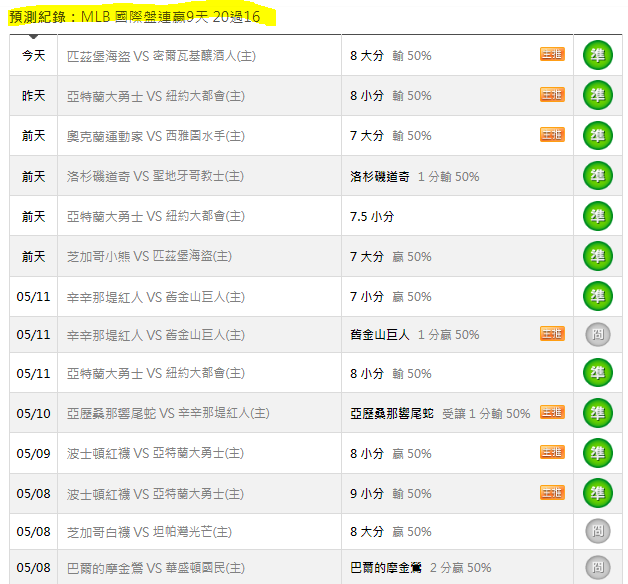Click the 主推 badge in the 9 小分 row
The width and height of the screenshot is (628, 584).
click(x=552, y=492)
